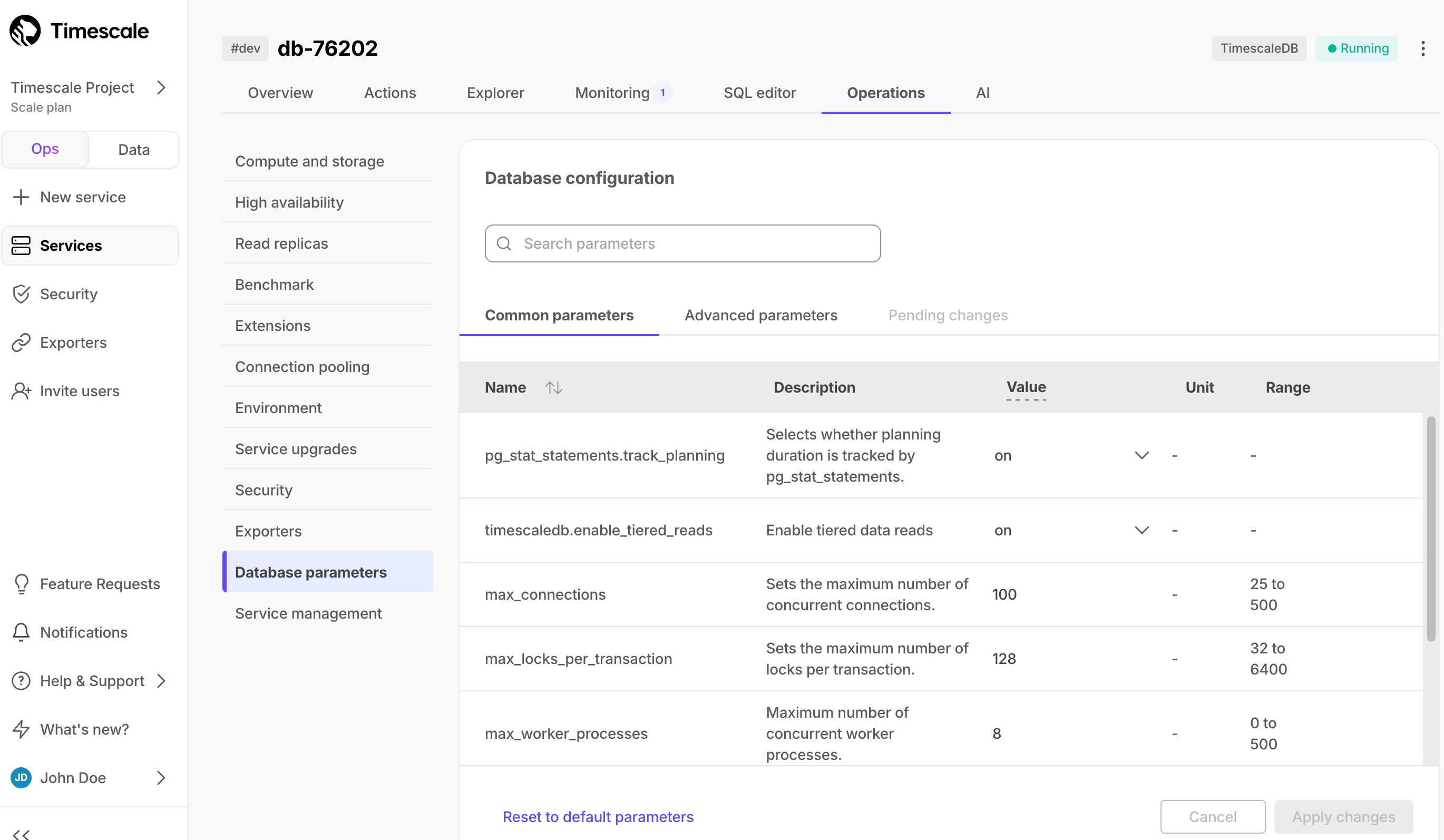This screenshot has width=1444, height=840.
Task: Click the Apply changes button
Action: (x=1343, y=816)
